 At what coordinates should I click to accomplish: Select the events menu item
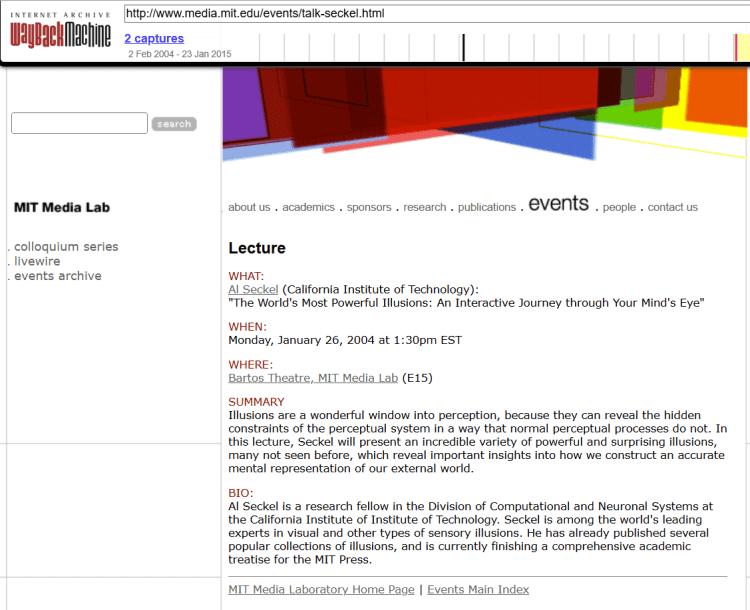[x=558, y=203]
